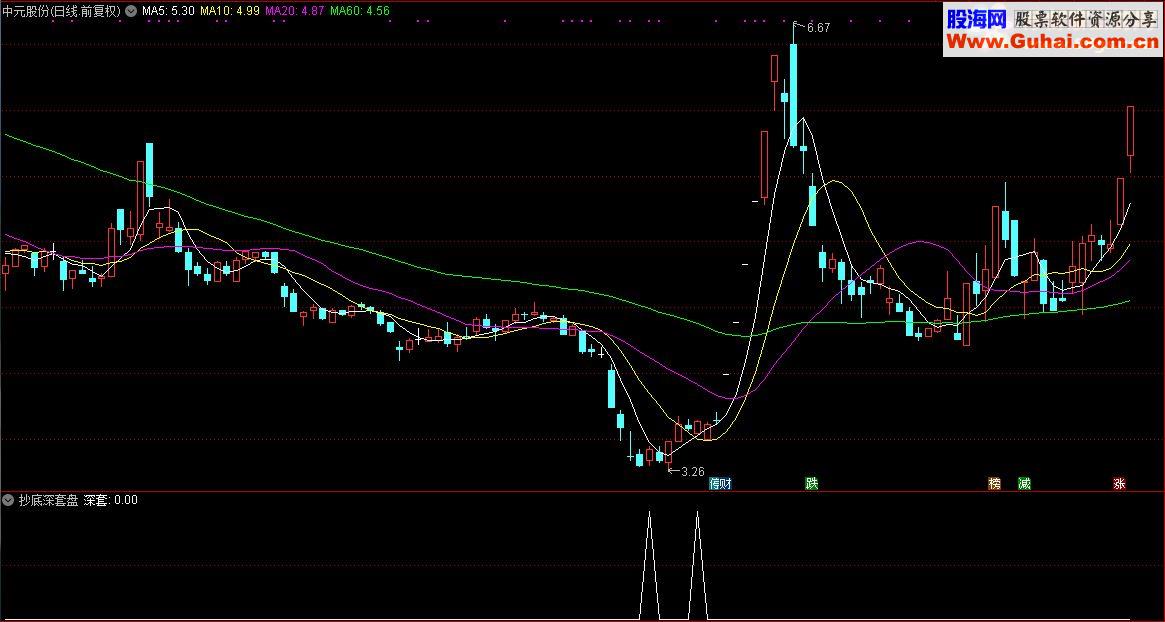Click the 深套: 0.00 indicator value
Viewport: 1165px width, 622px height.
click(110, 500)
